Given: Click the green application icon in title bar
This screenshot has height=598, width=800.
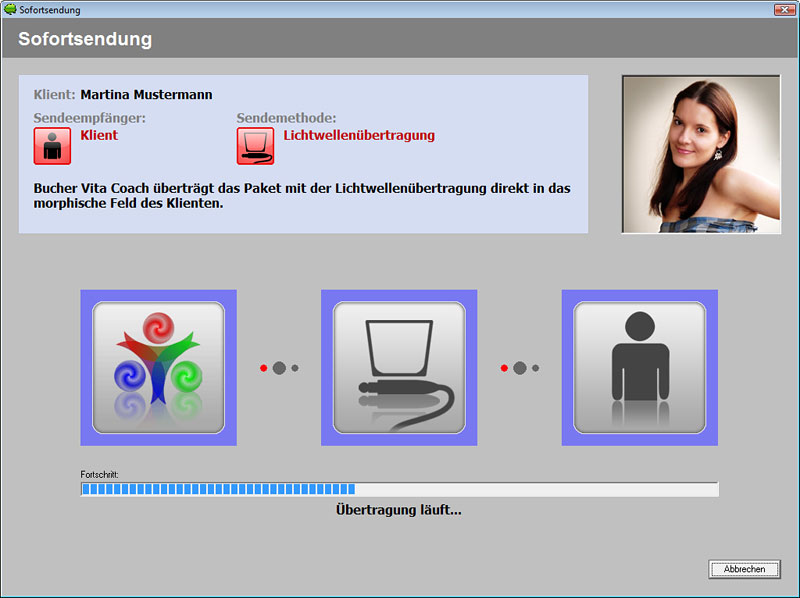Looking at the screenshot, I should pos(10,9).
